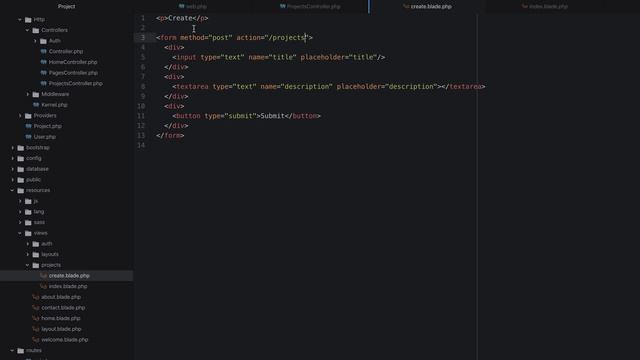
Task: Click the views folder icon
Action: [28, 233]
